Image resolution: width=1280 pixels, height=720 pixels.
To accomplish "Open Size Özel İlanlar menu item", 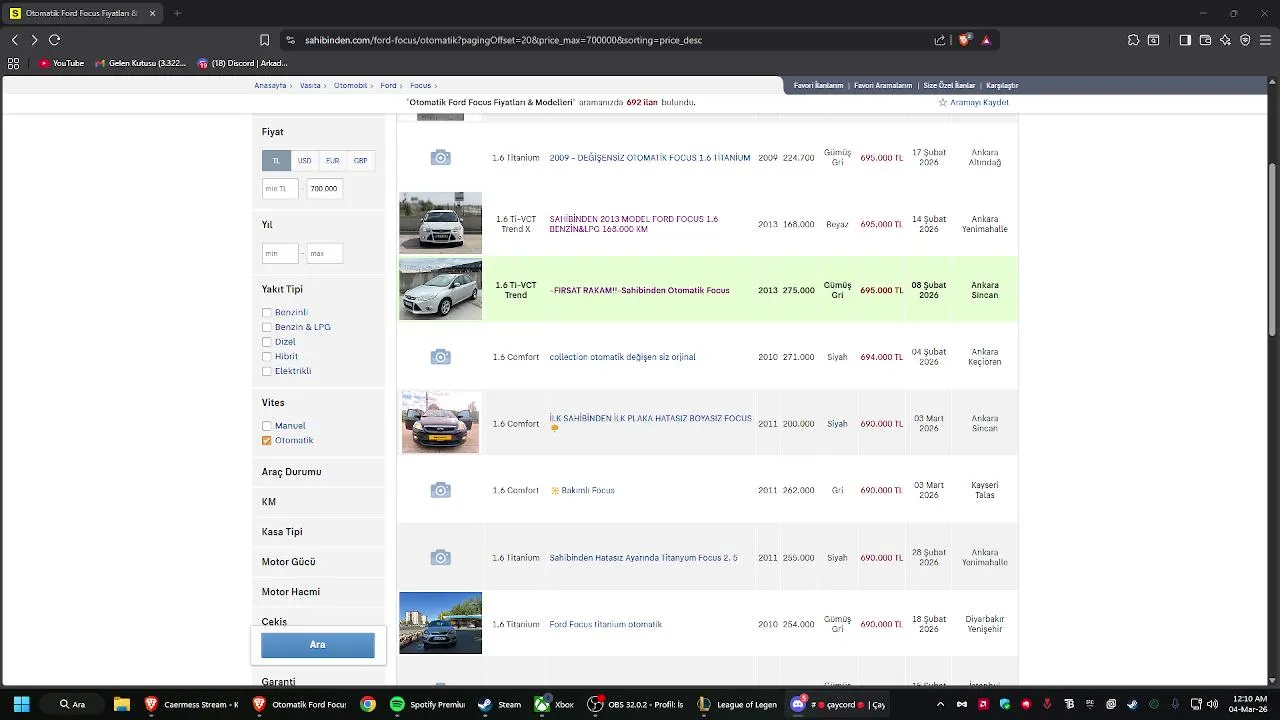I will click(949, 86).
